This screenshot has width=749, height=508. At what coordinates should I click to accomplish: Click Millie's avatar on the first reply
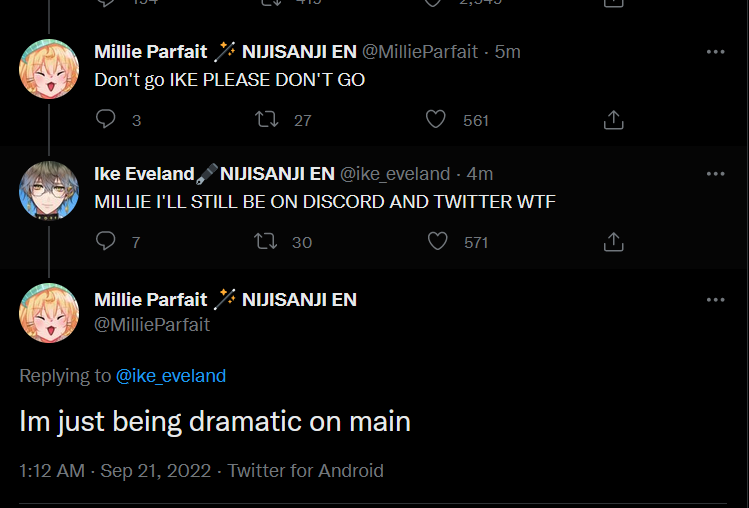[x=49, y=69]
